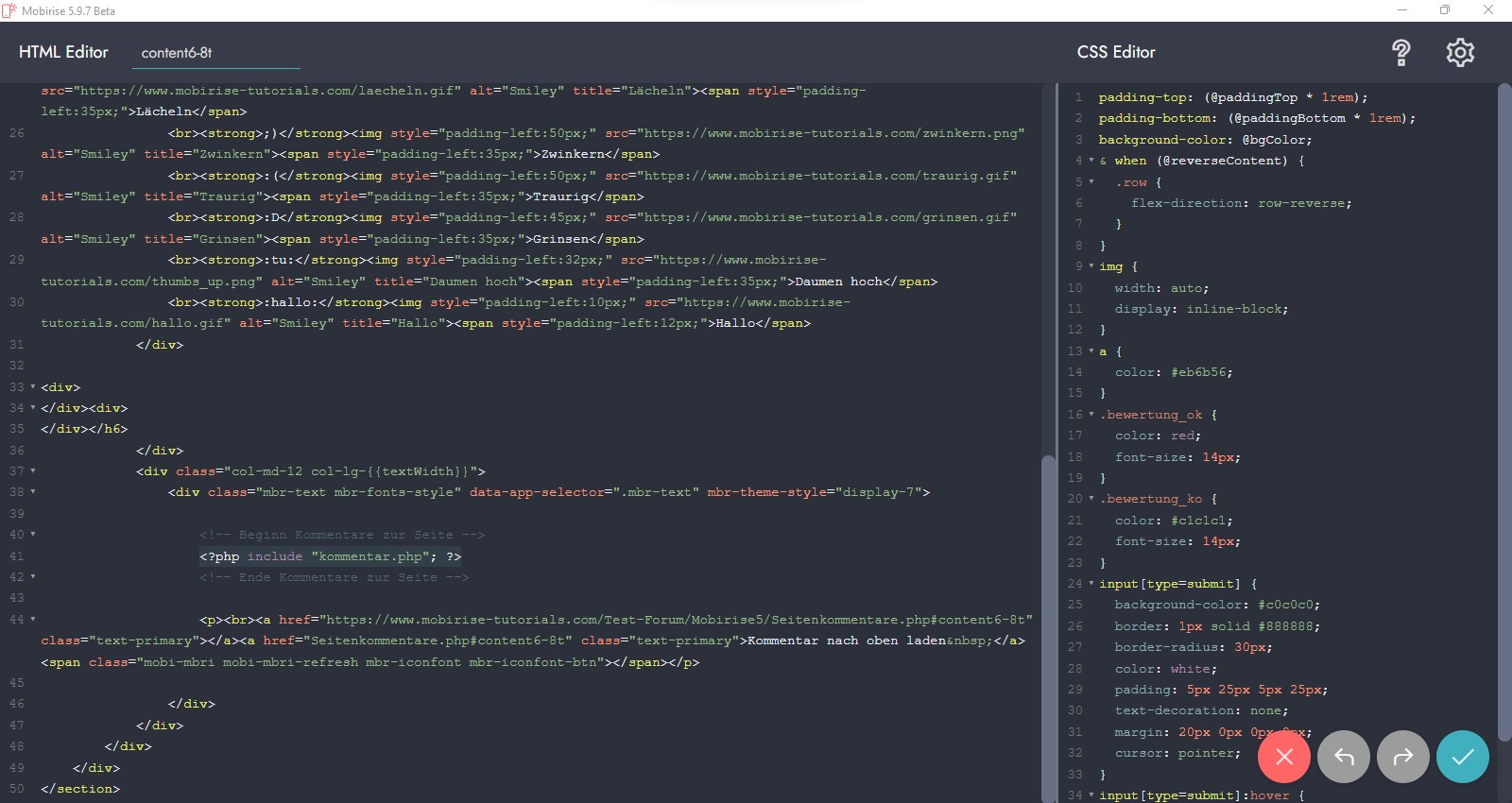
Task: Select the content6-8t tab
Action: [177, 53]
